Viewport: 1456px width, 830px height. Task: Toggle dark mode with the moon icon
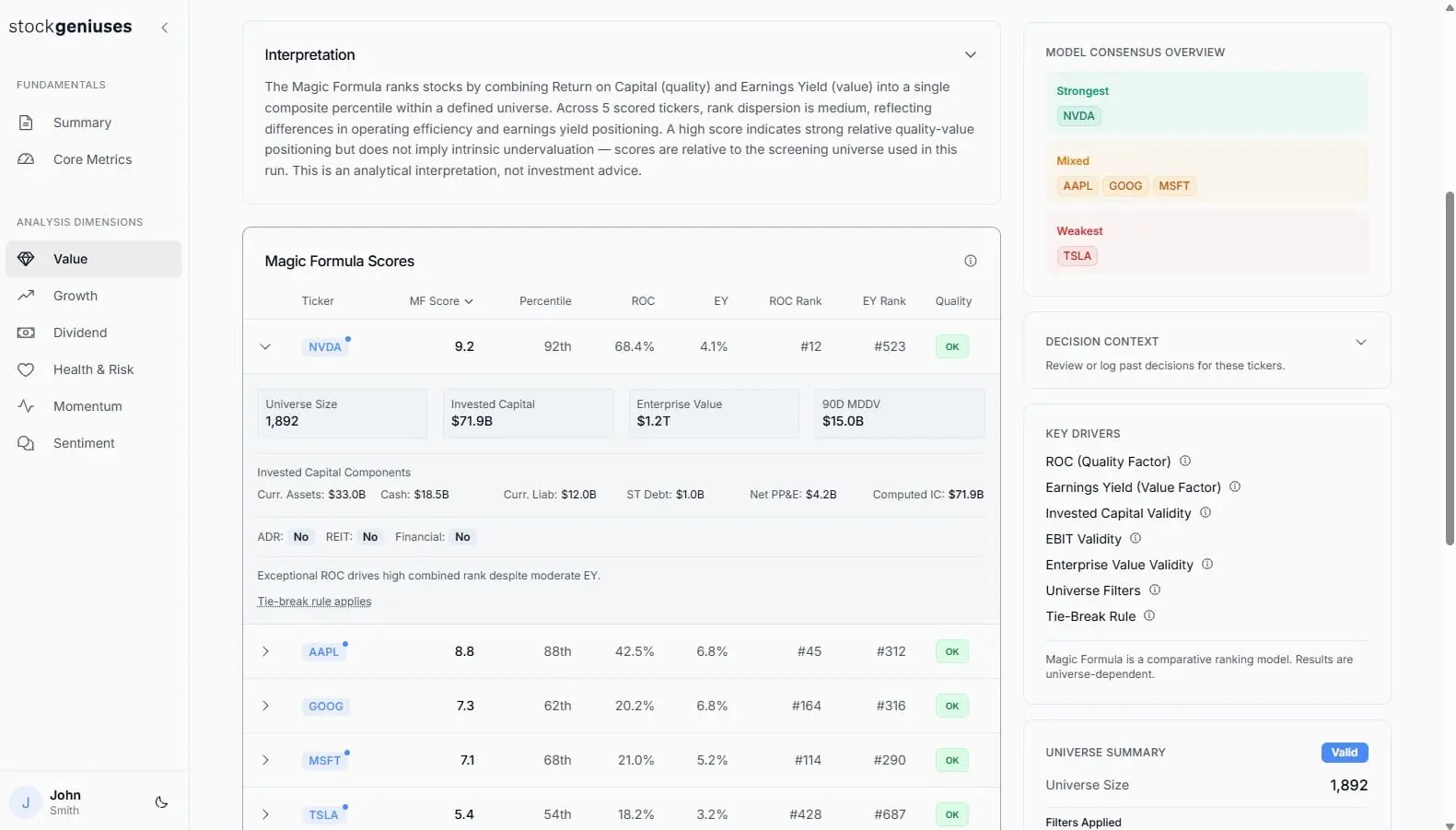[161, 802]
